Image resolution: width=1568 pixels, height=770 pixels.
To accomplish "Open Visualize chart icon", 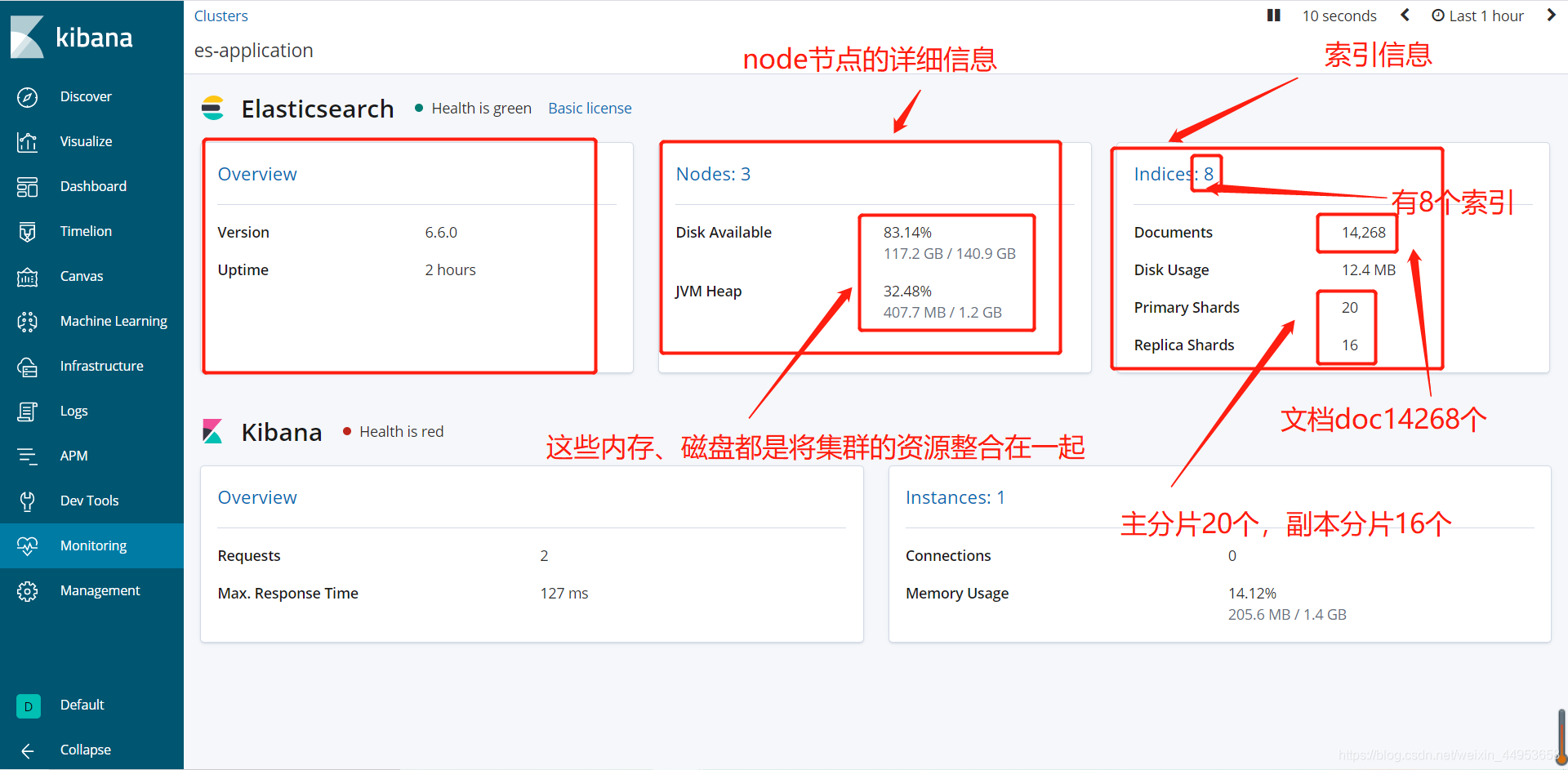I will pos(27,142).
